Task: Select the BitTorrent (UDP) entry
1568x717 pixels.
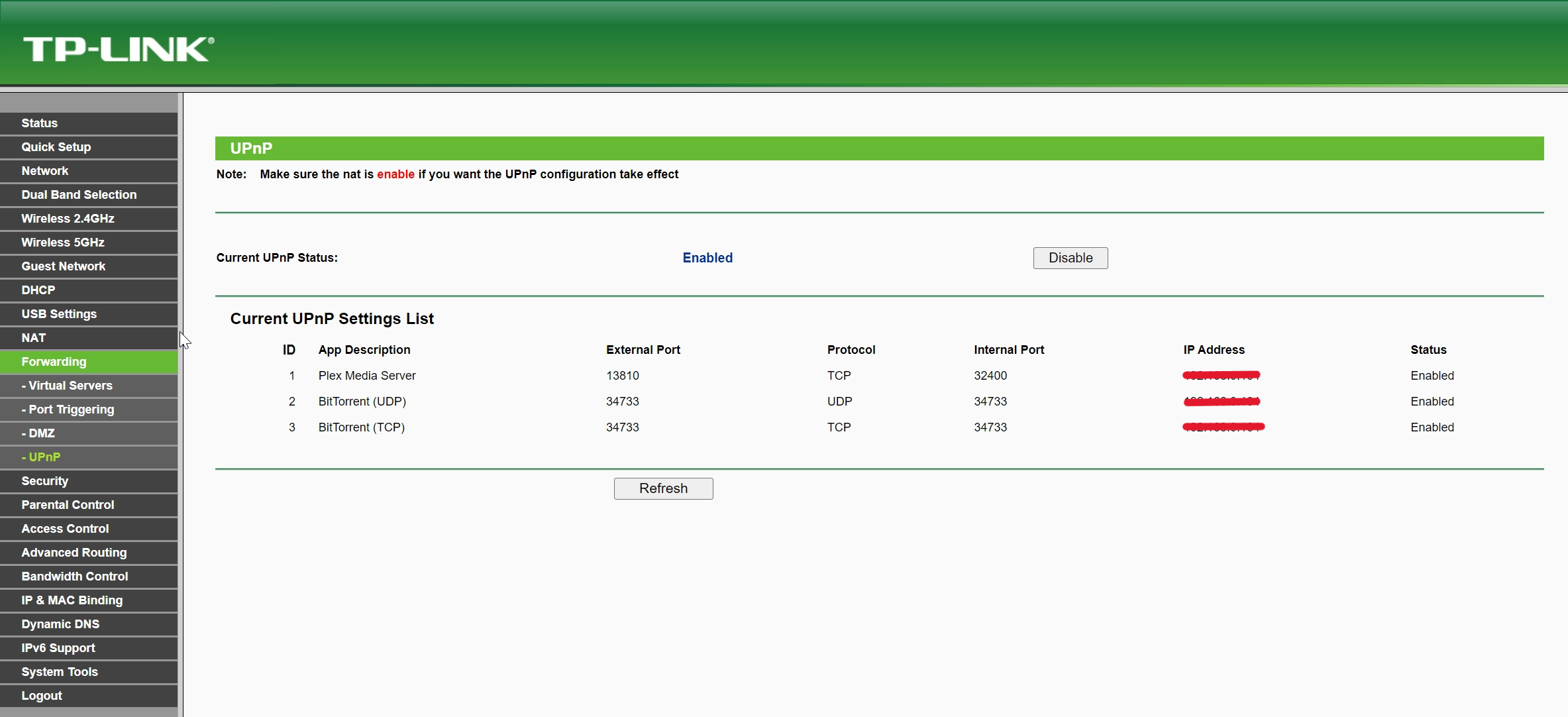Action: [362, 402]
